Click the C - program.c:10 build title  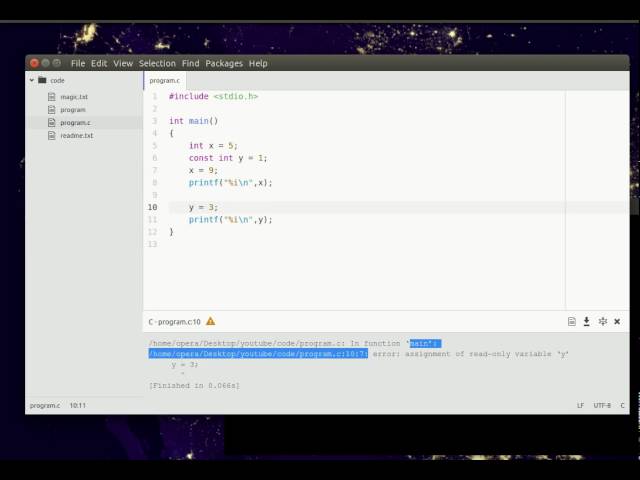[x=174, y=322]
